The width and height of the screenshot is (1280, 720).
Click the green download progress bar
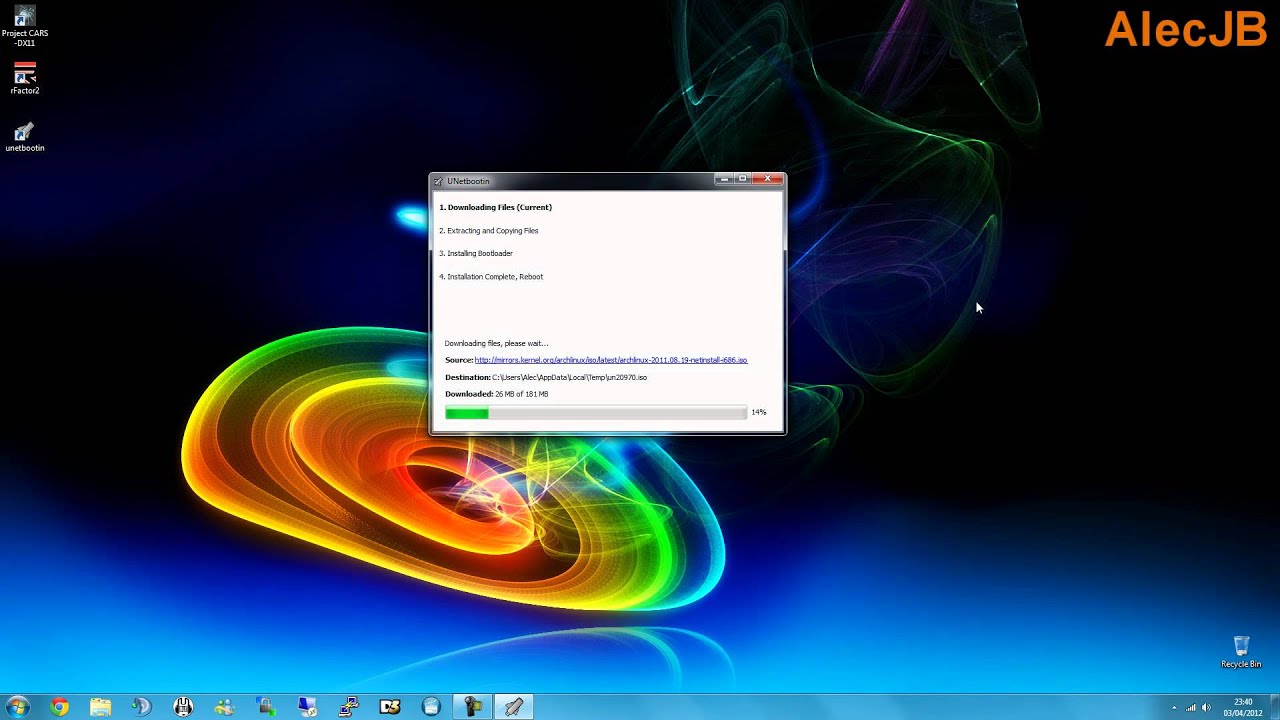pos(596,412)
